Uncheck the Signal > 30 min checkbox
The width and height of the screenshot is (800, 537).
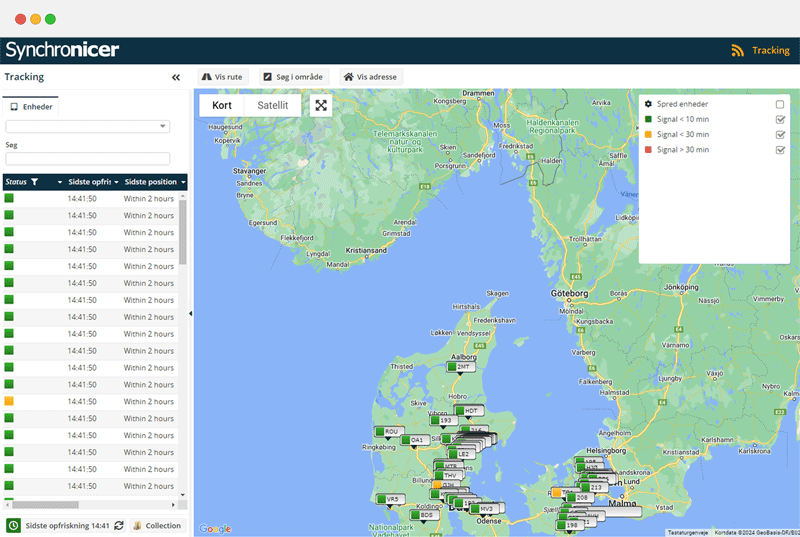point(780,150)
